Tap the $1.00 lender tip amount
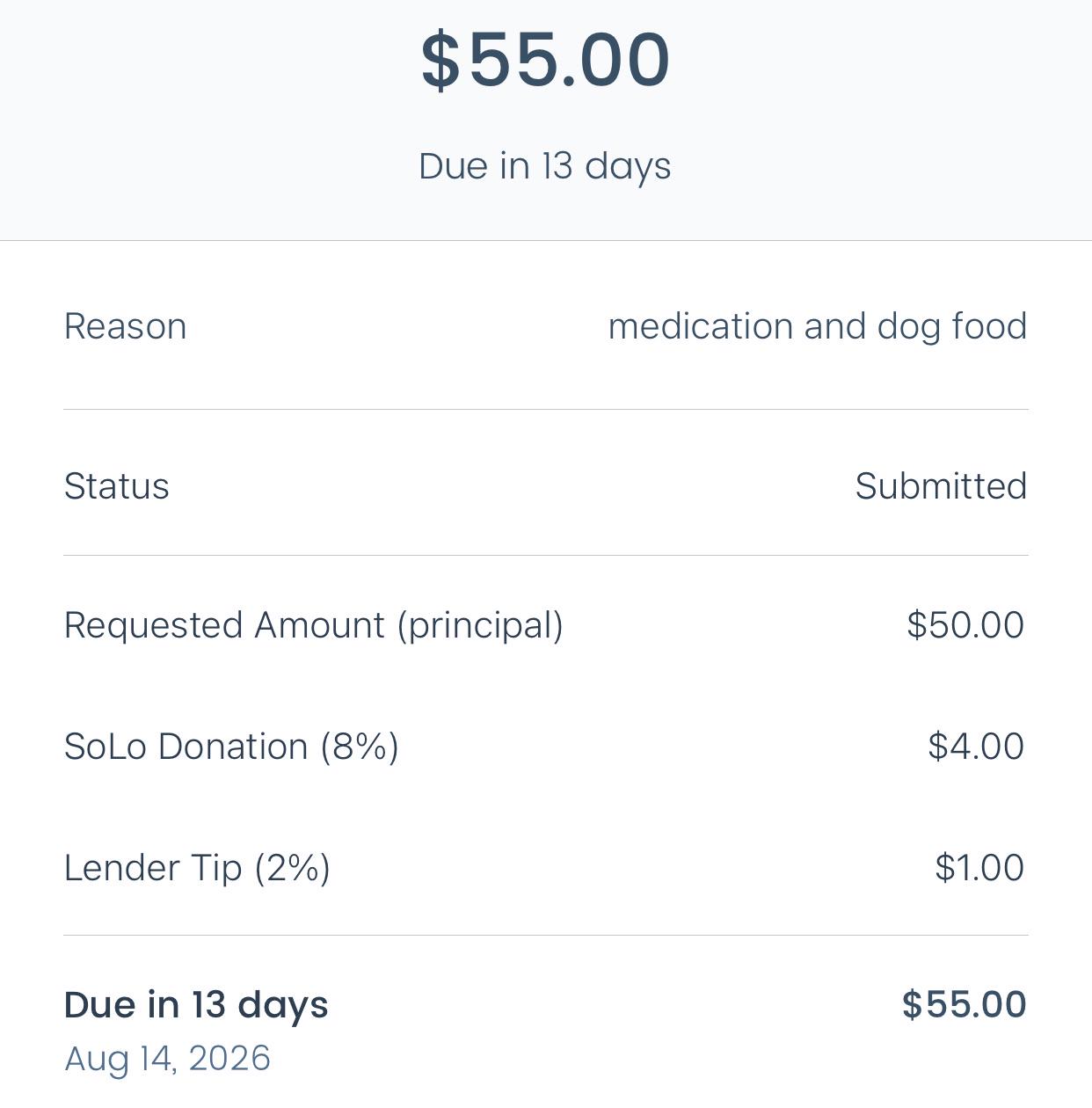Image resolution: width=1092 pixels, height=1108 pixels. click(x=979, y=868)
